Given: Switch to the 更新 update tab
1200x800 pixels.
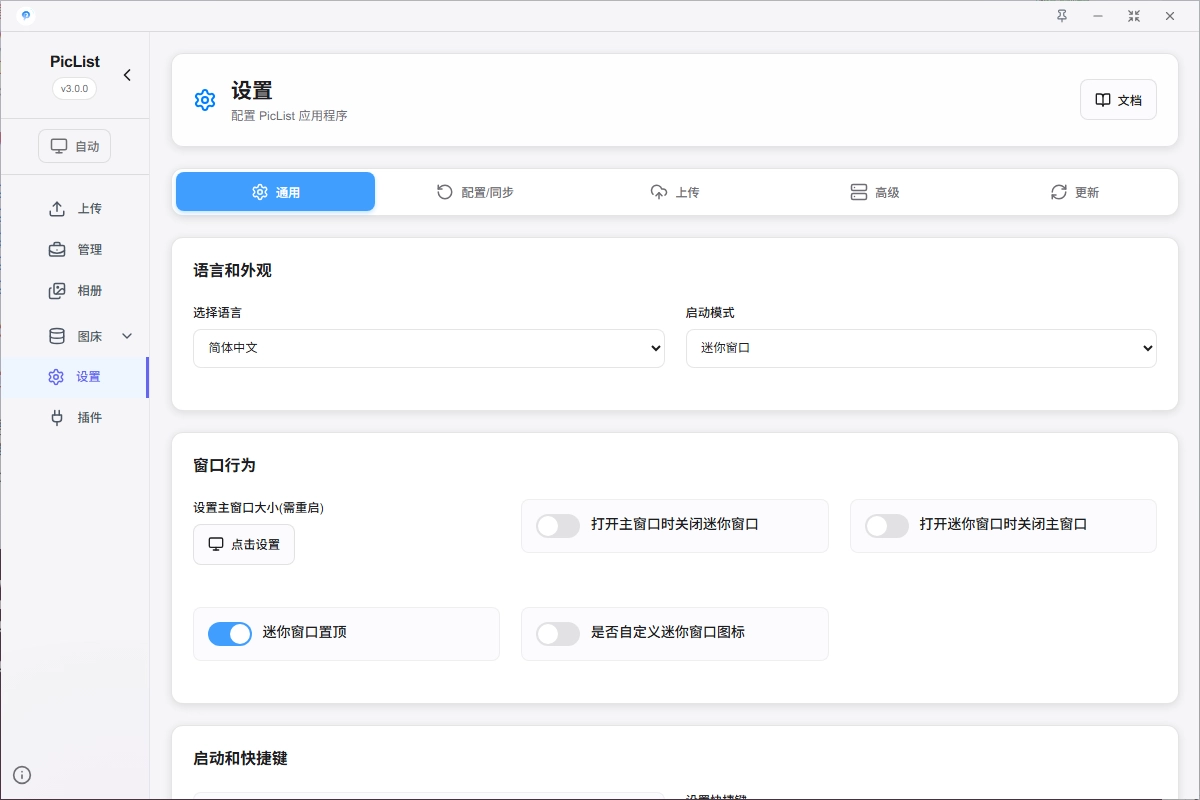Looking at the screenshot, I should point(1074,192).
